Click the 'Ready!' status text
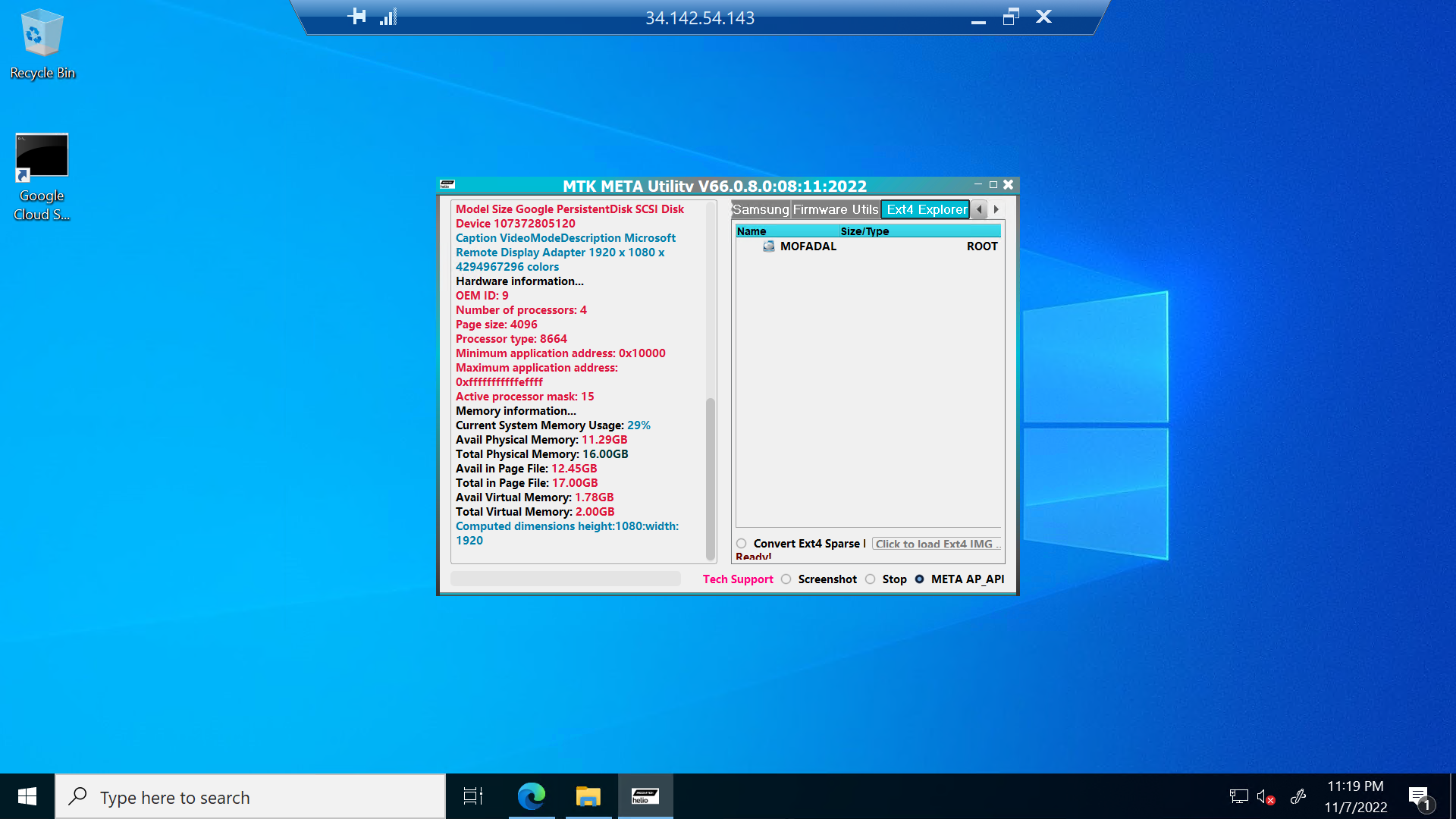This screenshot has width=1456, height=819. [x=754, y=556]
